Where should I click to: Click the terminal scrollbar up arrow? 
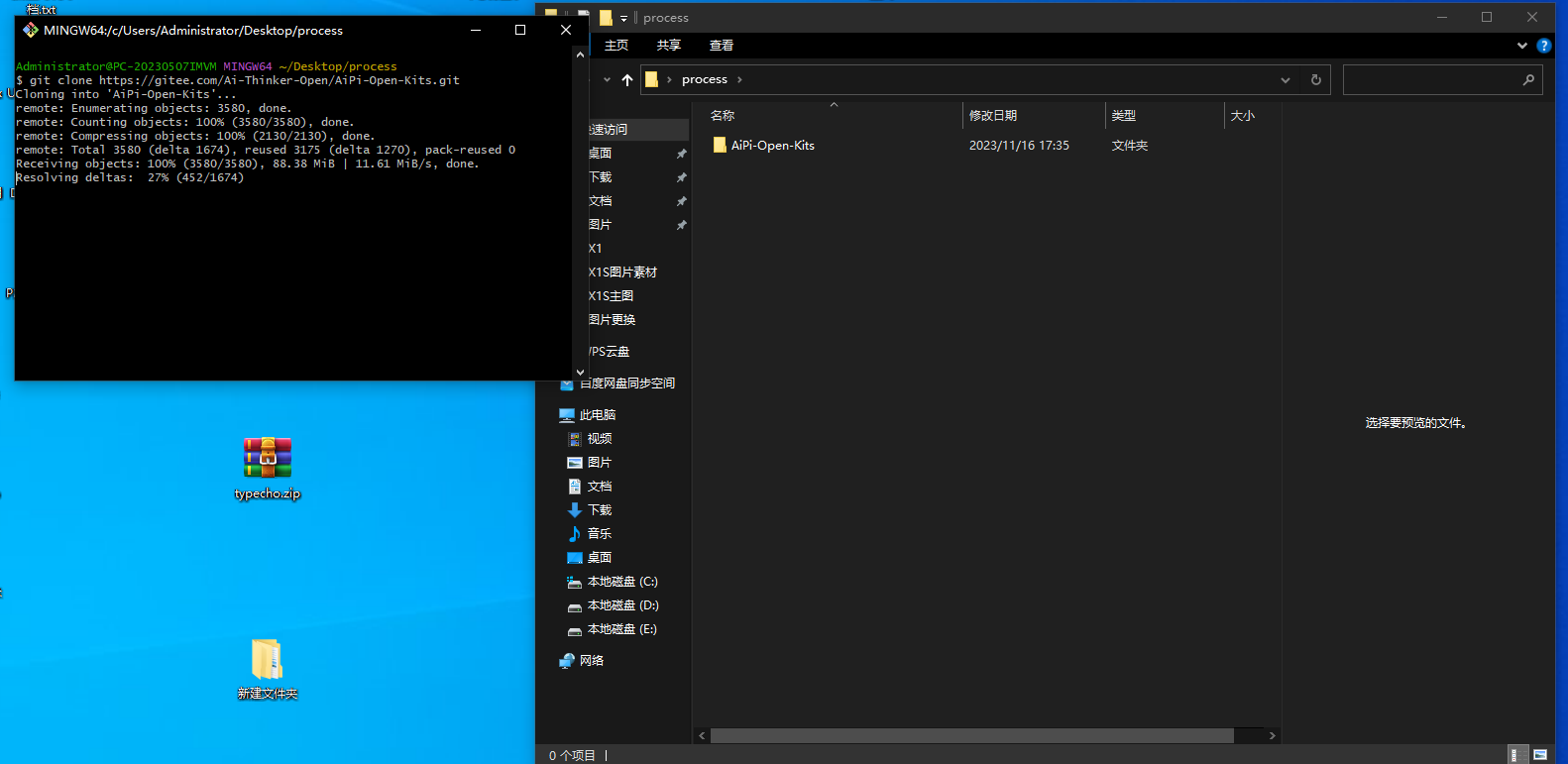581,55
